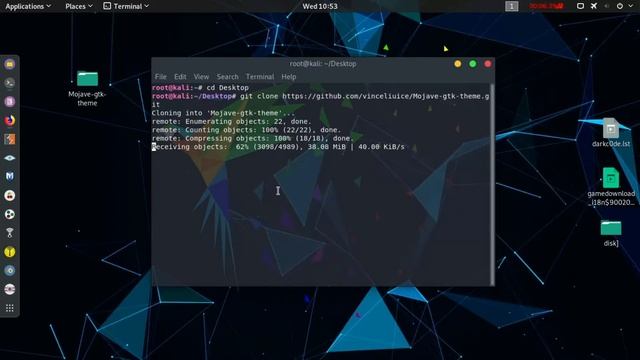The image size is (640, 360).
Task: Click the power icon in top bar
Action: coord(620,6)
